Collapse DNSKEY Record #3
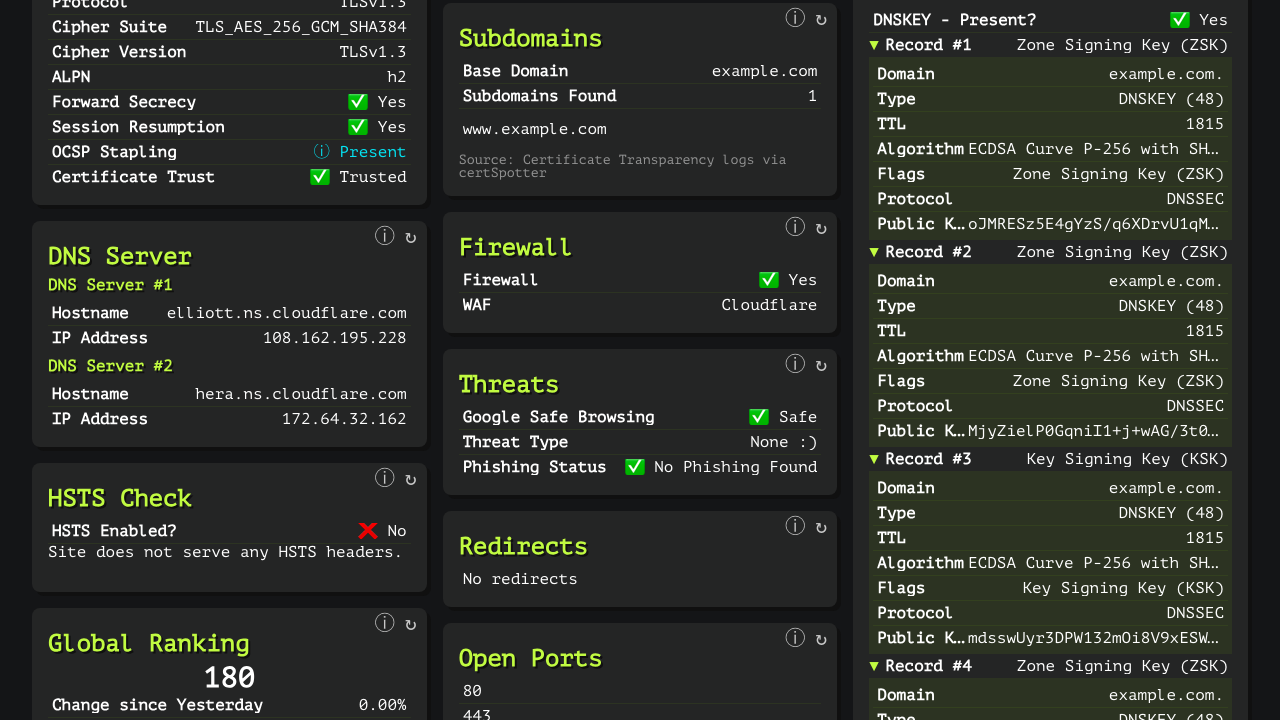 pos(874,459)
